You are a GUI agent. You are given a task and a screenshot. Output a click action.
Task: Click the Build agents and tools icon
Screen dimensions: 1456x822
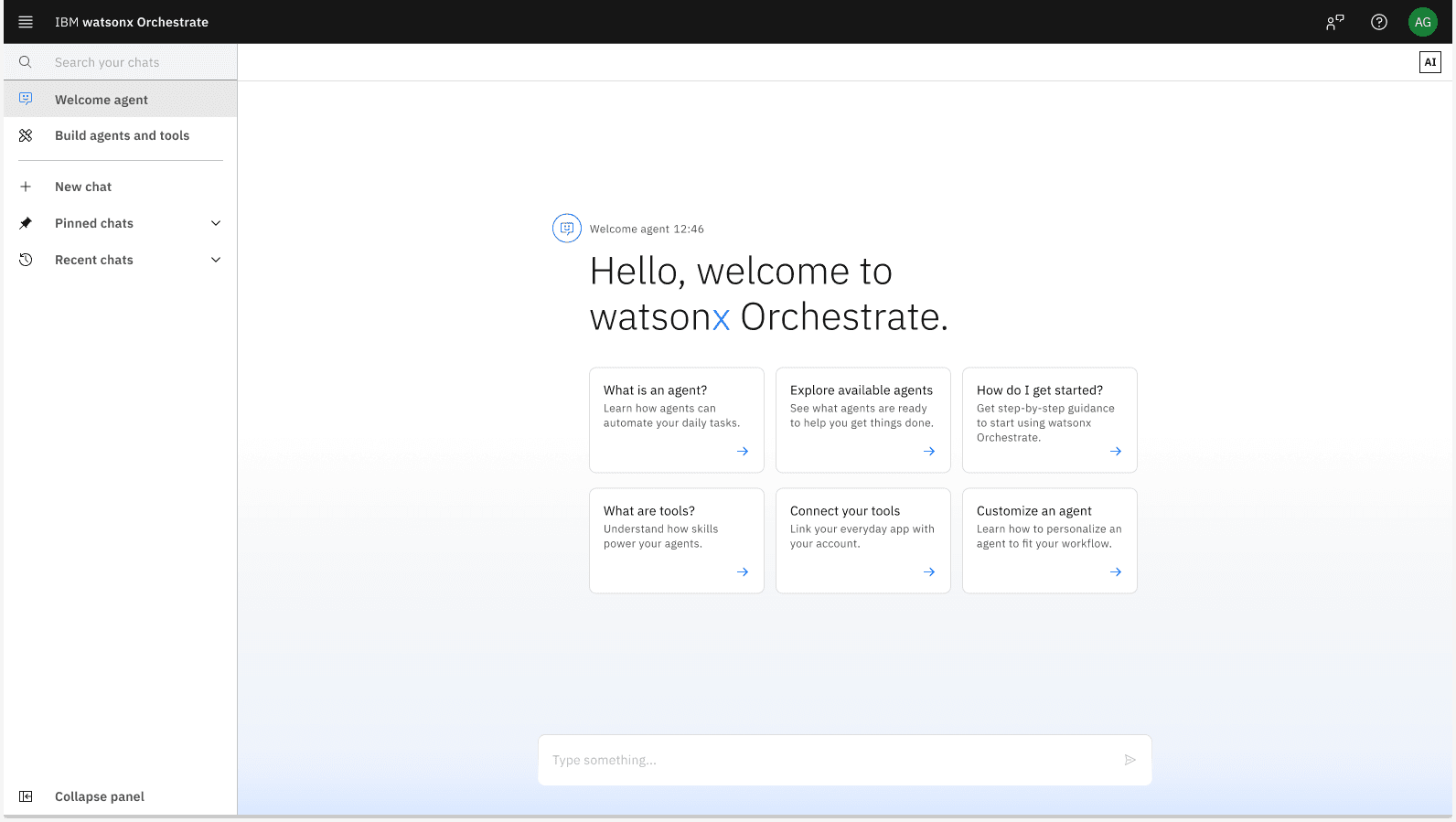click(x=26, y=135)
